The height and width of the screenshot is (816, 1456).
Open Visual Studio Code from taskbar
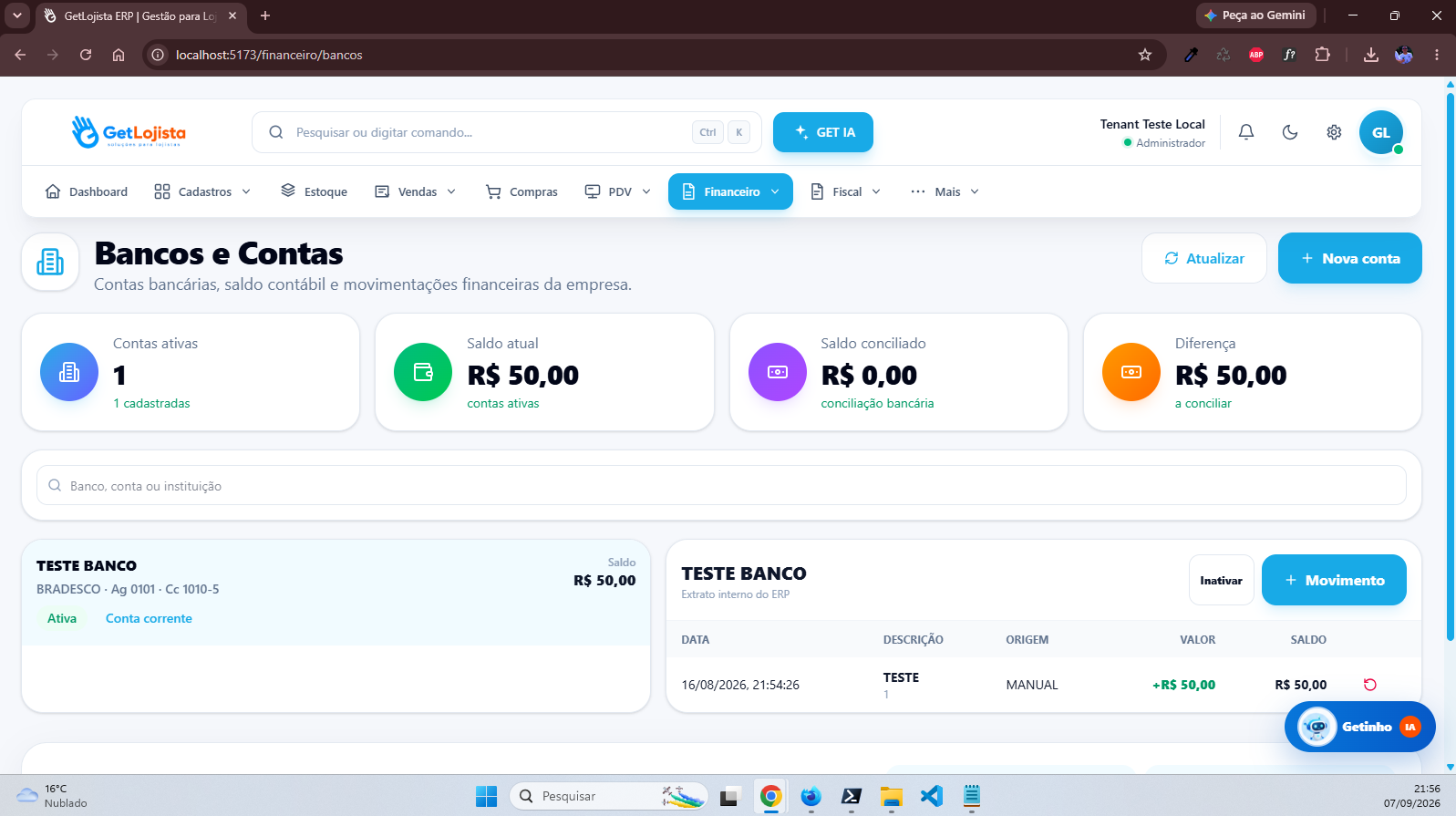(931, 796)
